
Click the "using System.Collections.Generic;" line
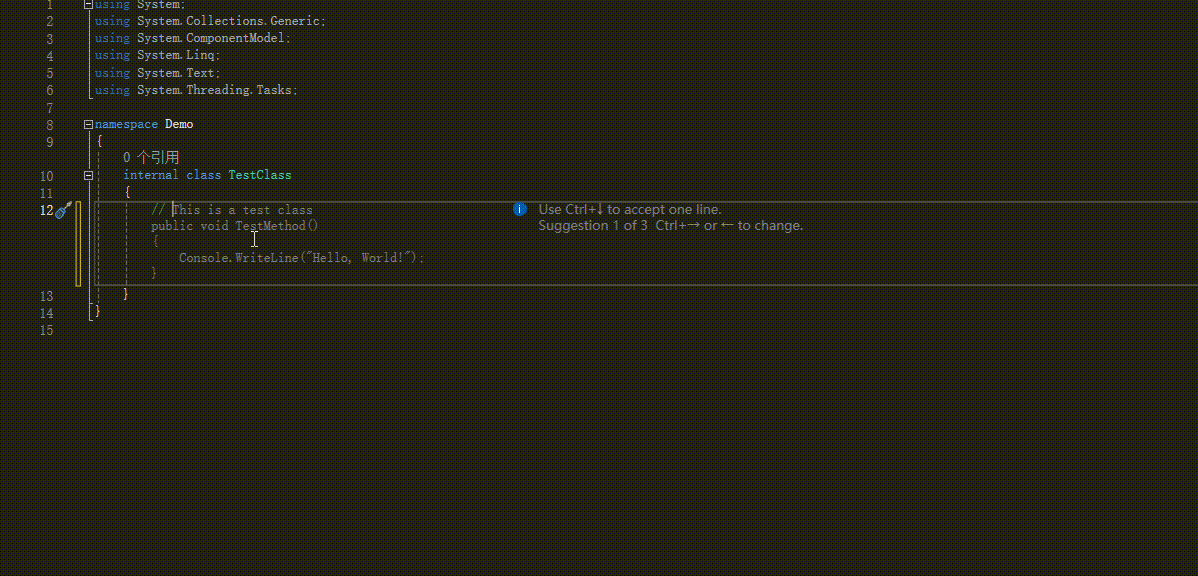(210, 21)
